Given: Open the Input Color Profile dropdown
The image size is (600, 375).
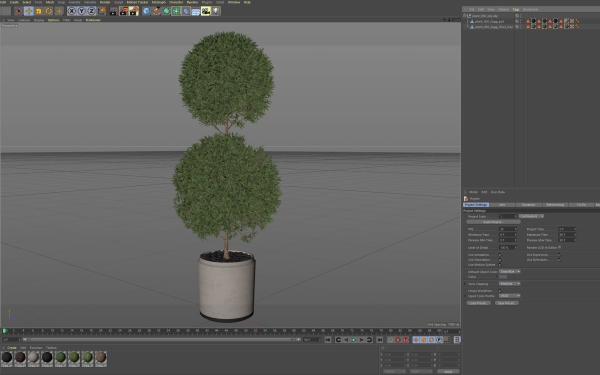Looking at the screenshot, I should tap(509, 296).
